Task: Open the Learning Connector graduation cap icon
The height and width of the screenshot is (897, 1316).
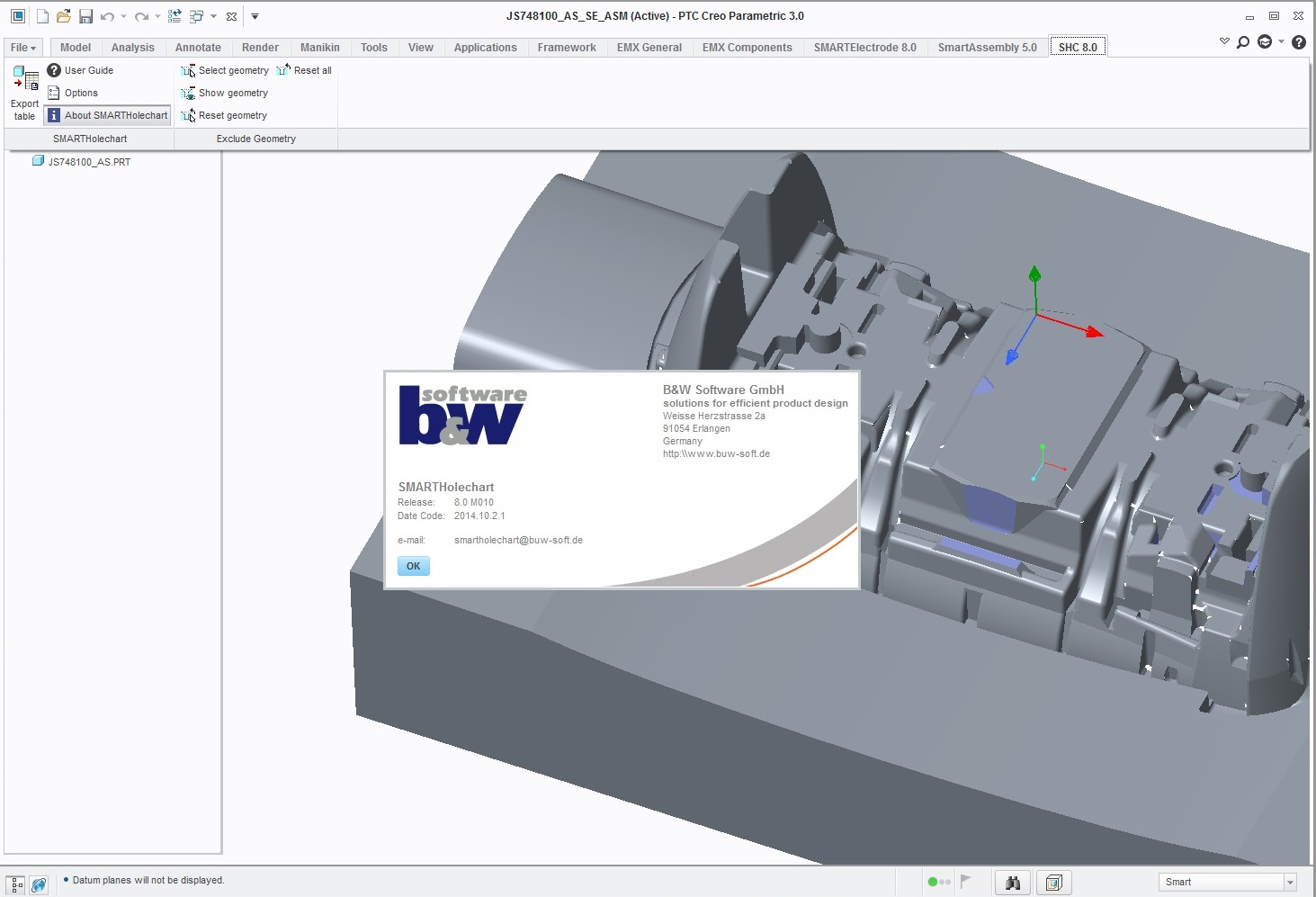Action: point(1265,42)
